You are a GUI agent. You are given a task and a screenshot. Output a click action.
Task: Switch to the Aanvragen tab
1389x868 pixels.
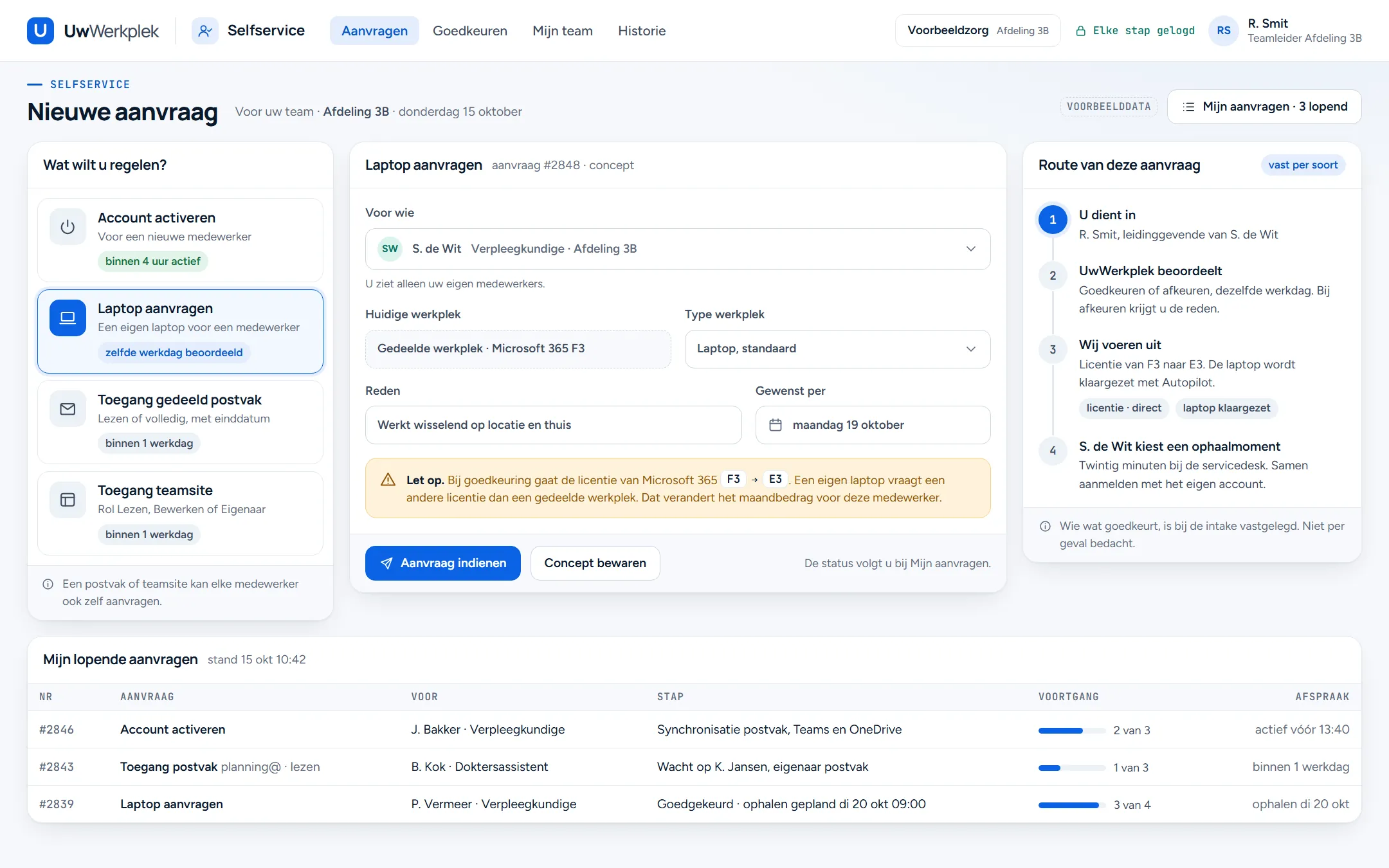click(374, 31)
